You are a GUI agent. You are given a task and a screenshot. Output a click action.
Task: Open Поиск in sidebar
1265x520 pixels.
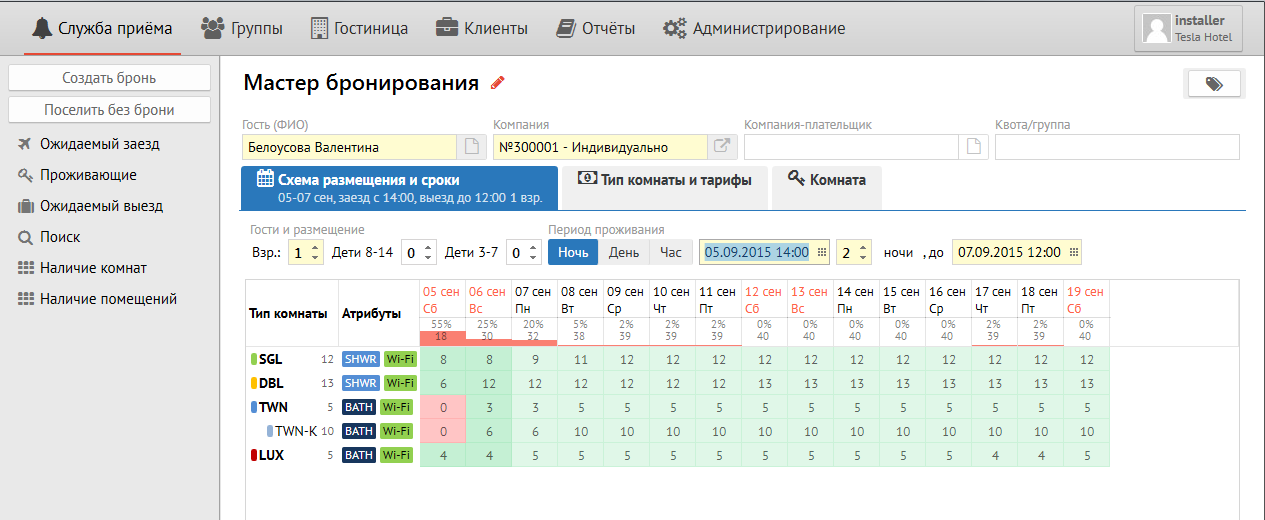click(50, 237)
